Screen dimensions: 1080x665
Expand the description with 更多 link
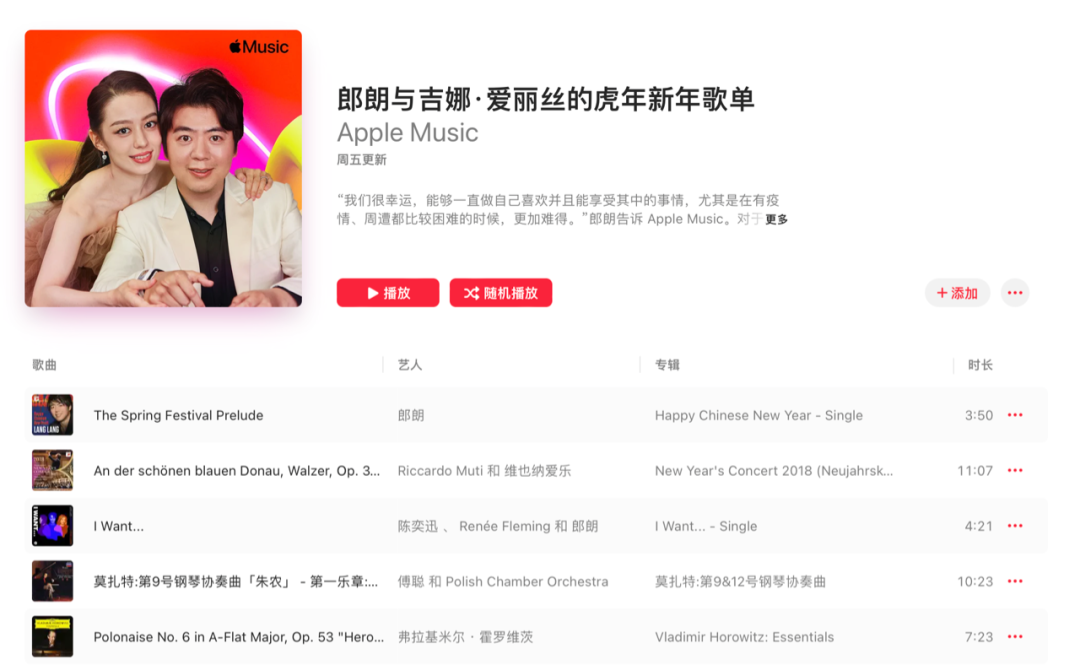click(776, 219)
